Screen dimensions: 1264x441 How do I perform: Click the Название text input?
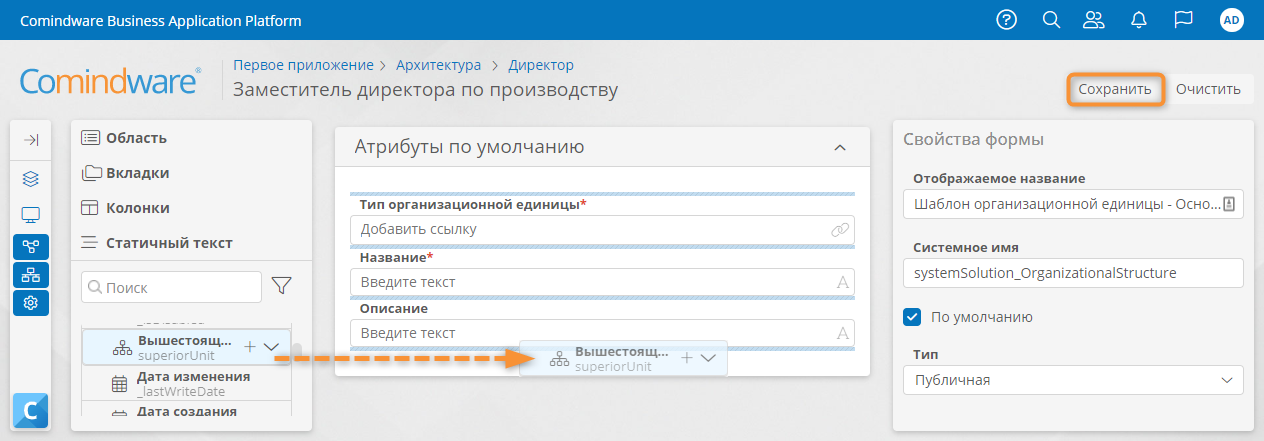(603, 283)
